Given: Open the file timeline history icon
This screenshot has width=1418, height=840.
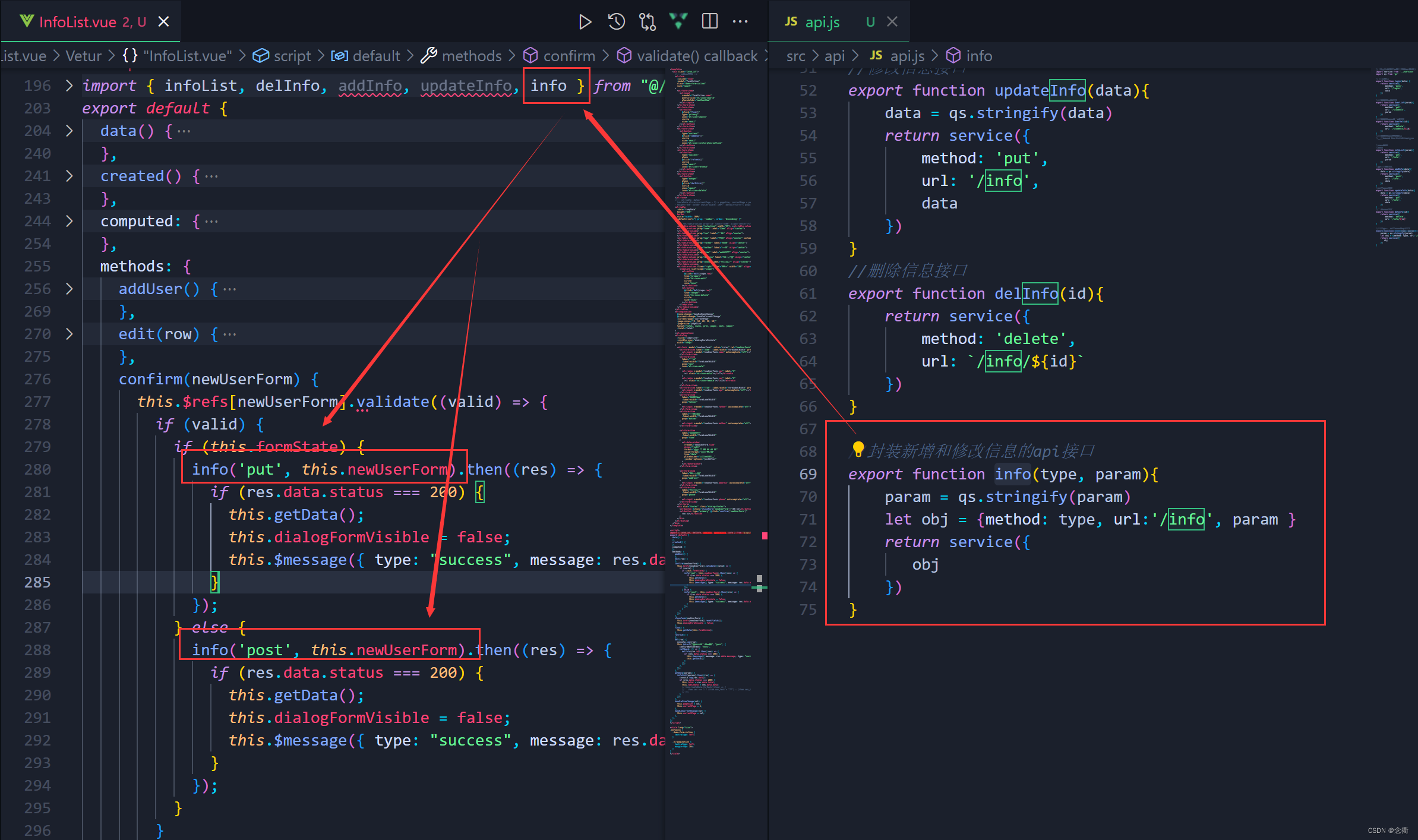Looking at the screenshot, I should pos(616,22).
